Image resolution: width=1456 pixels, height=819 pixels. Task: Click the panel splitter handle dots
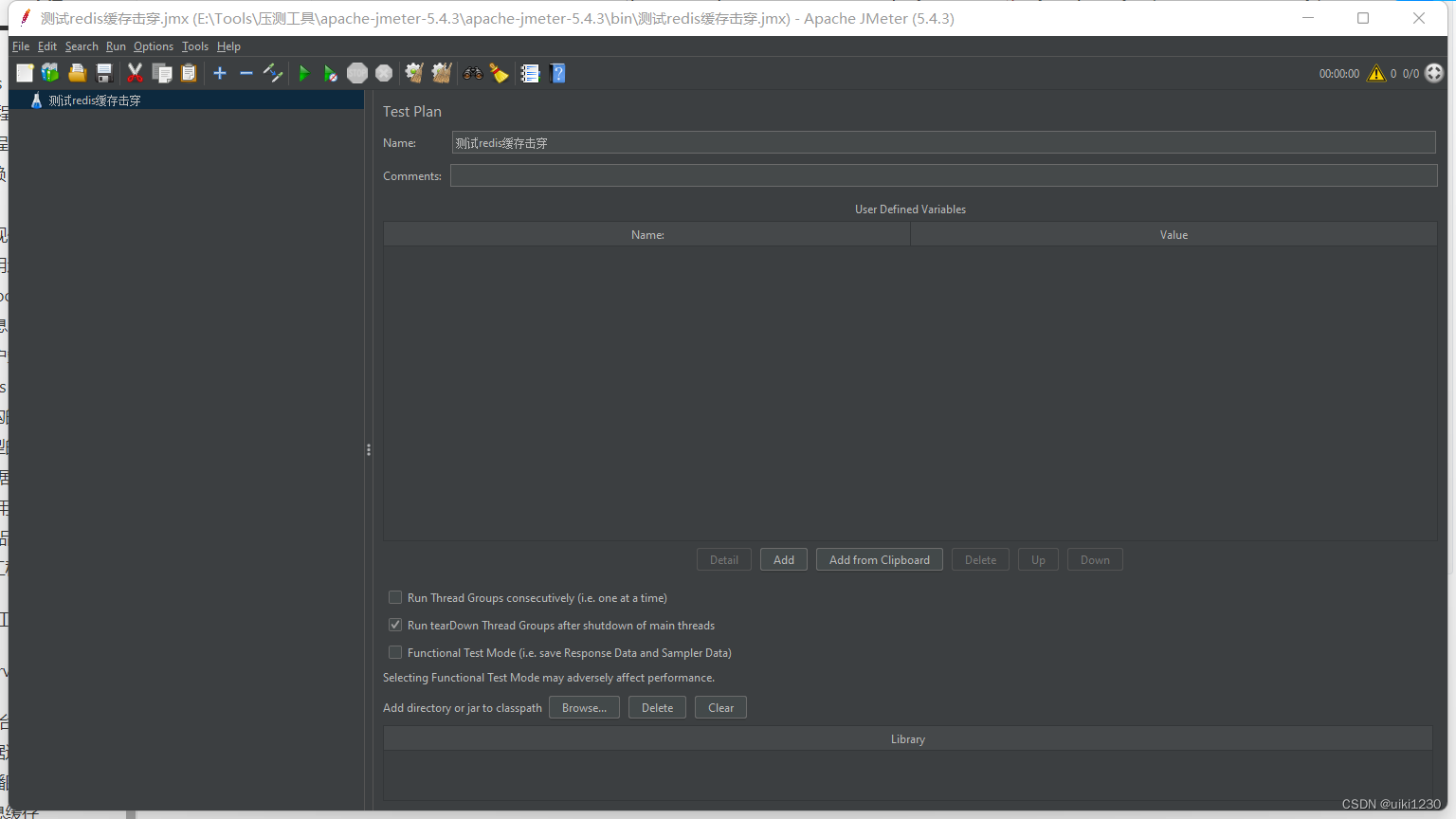coord(368,449)
